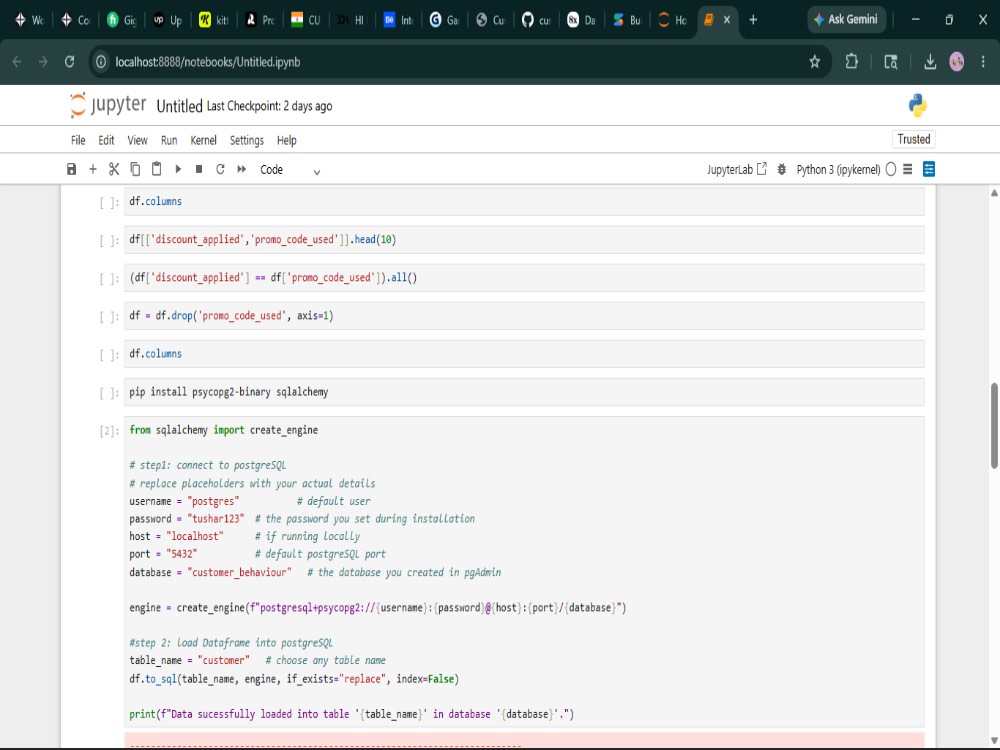The width and height of the screenshot is (1000, 750).
Task: Reload the browser page
Action: (x=70, y=62)
